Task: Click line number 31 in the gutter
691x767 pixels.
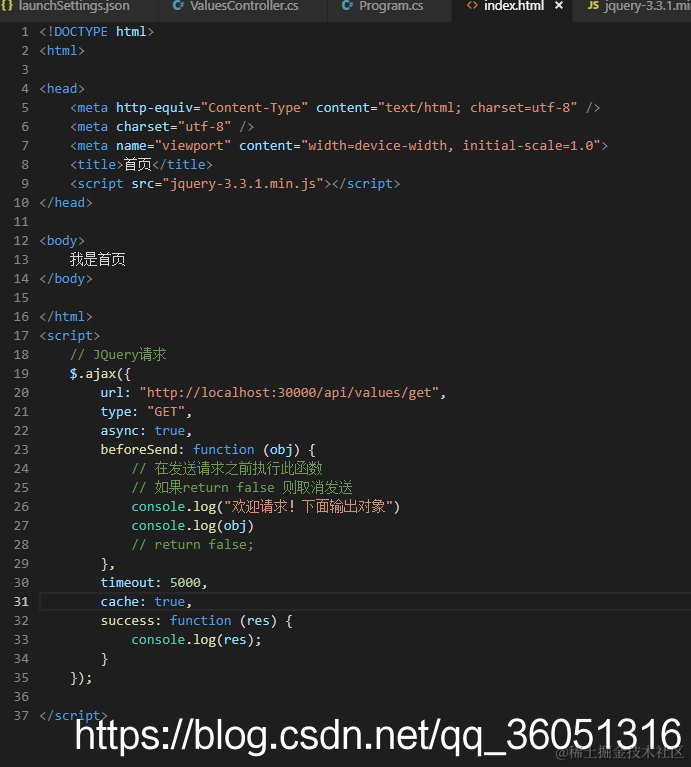Action: (21, 602)
